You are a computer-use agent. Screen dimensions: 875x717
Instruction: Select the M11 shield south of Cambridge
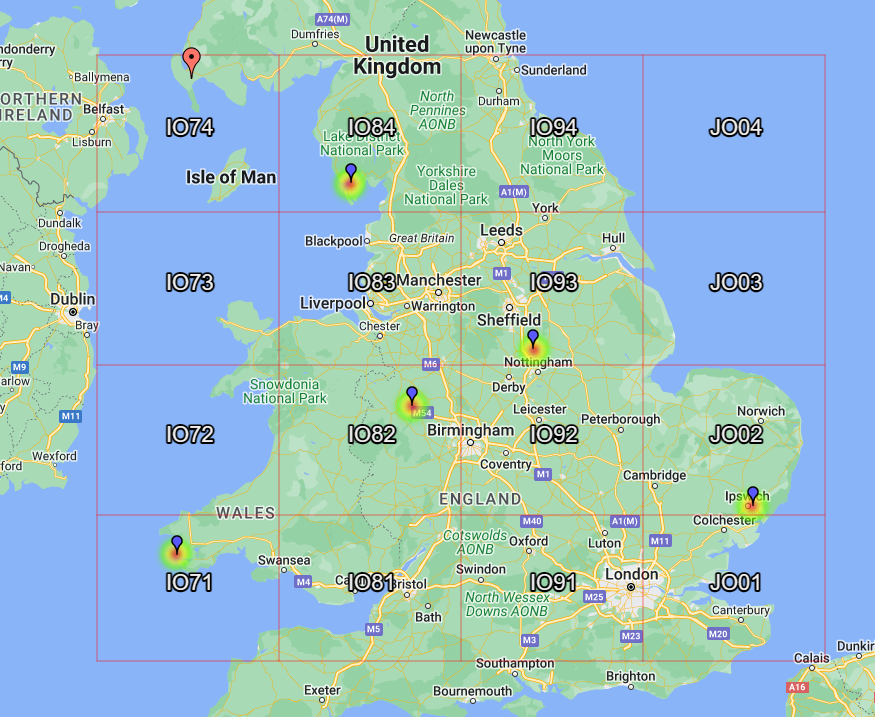[x=660, y=540]
